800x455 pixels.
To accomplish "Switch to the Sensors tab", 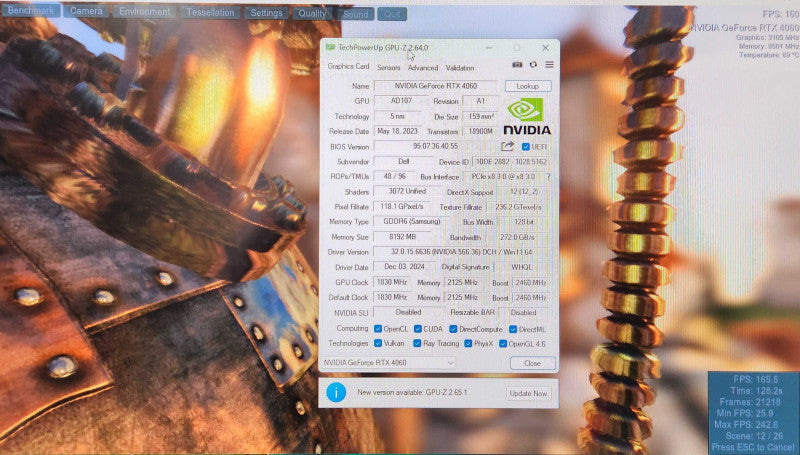I will [389, 67].
